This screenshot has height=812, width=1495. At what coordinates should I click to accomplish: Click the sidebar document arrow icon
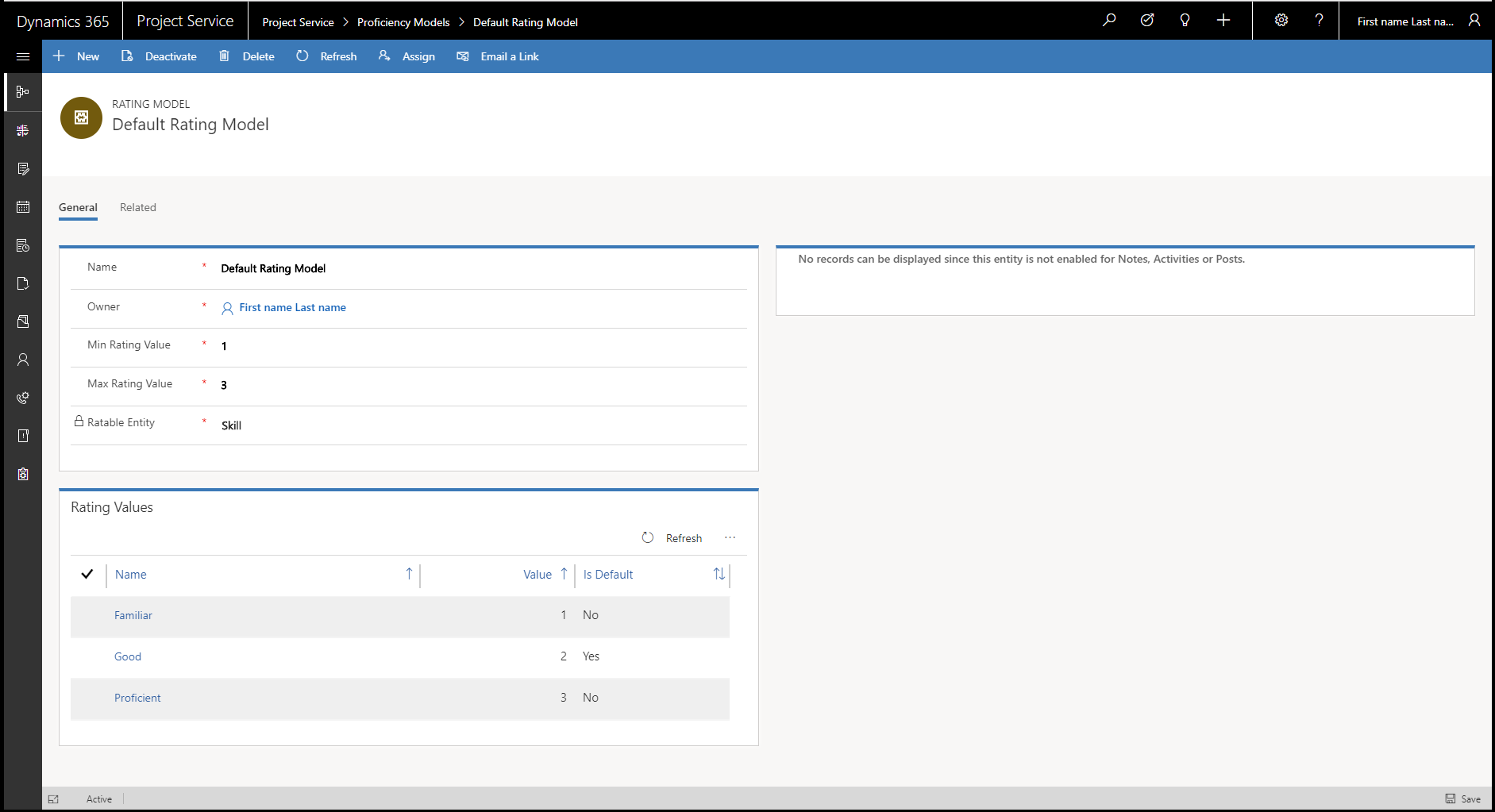[x=23, y=283]
